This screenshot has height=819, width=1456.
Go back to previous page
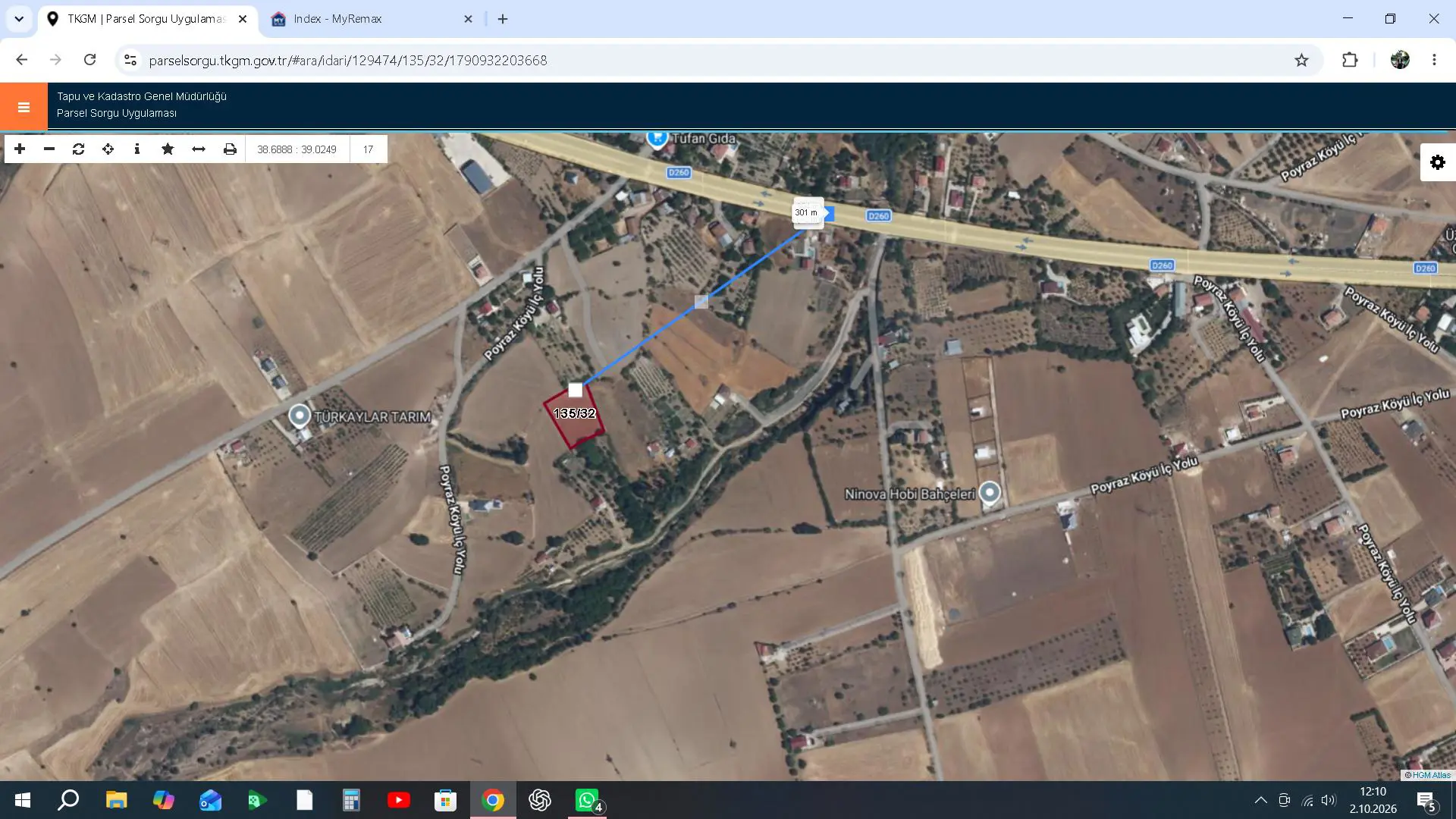[x=21, y=60]
